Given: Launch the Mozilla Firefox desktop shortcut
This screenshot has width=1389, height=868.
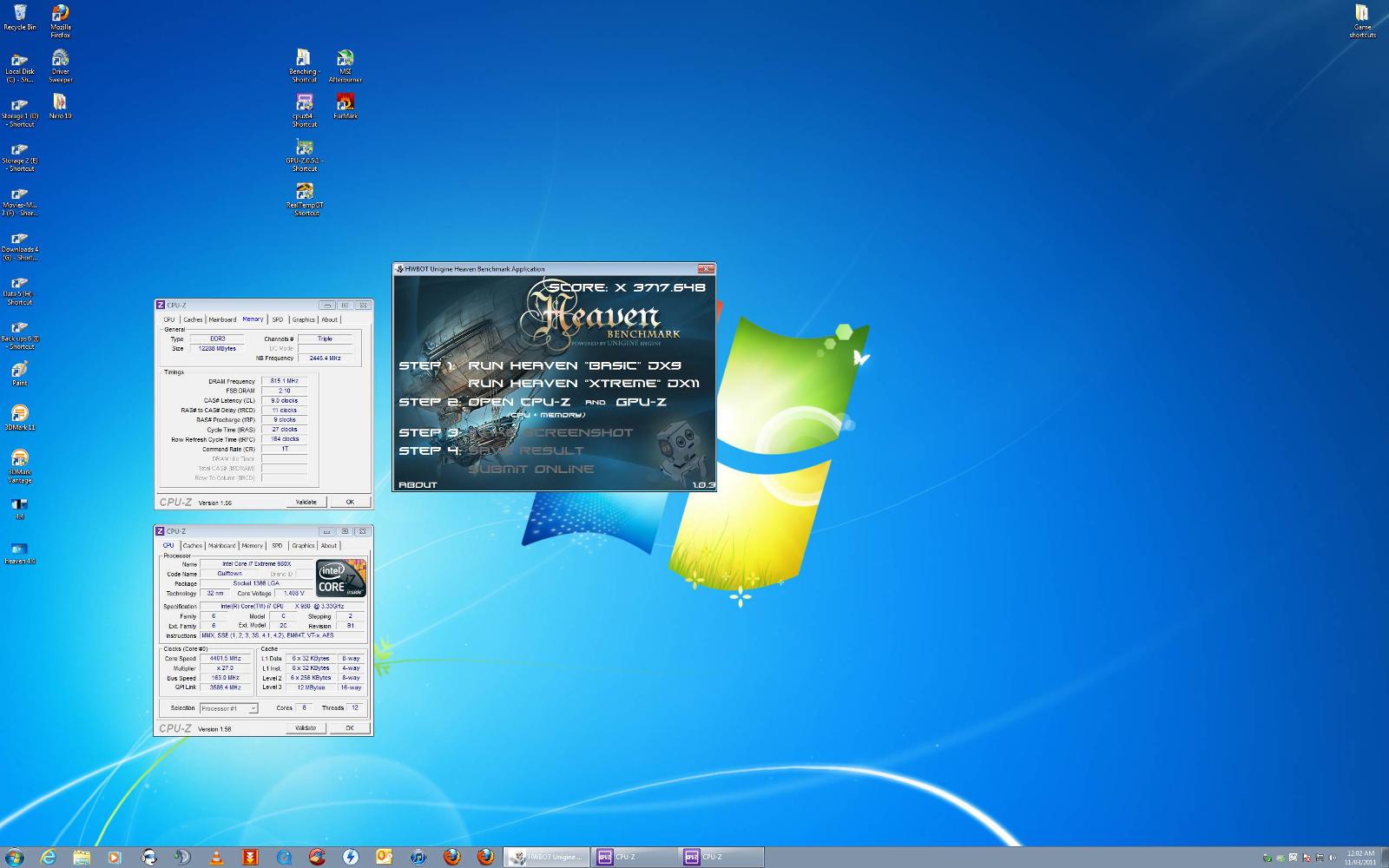Looking at the screenshot, I should coord(61,21).
